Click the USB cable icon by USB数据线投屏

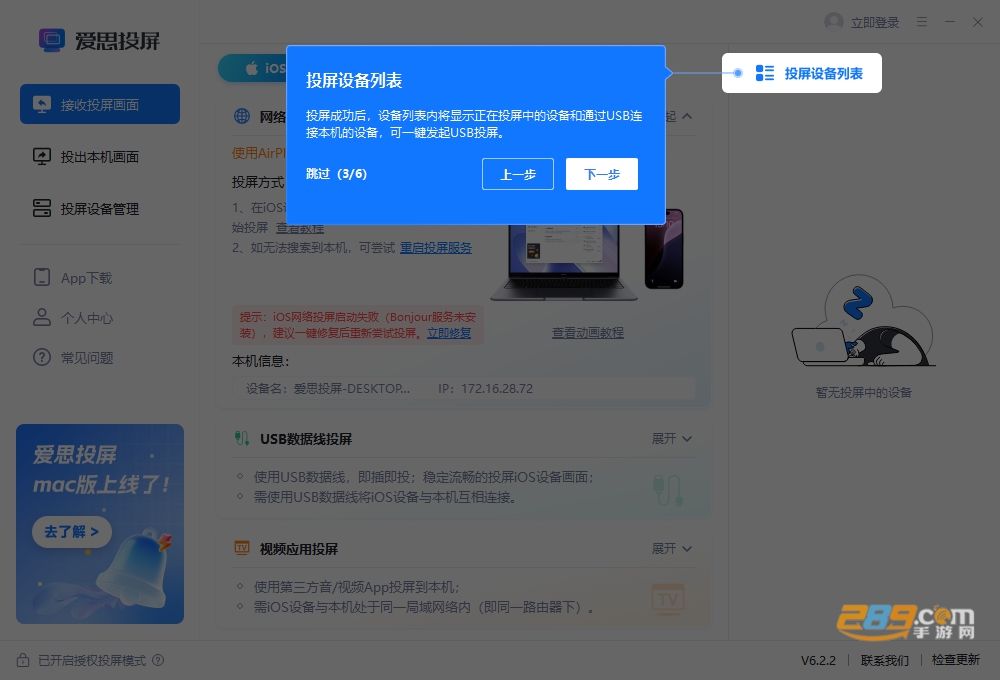point(242,438)
